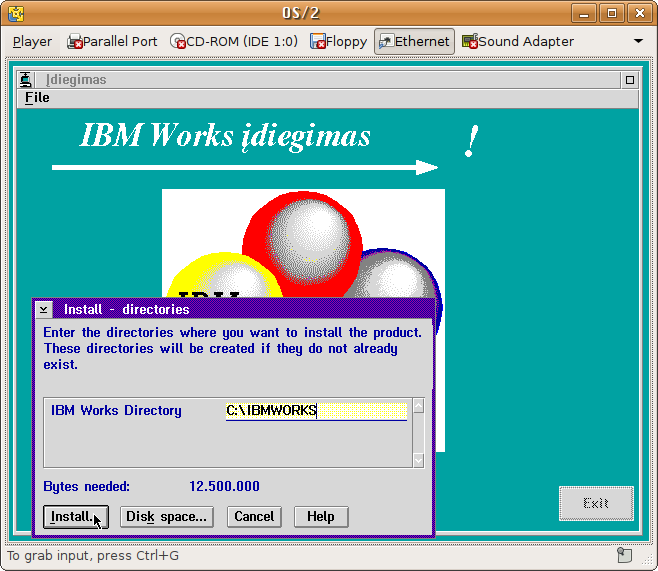Expand the toolbar overflow dropdown arrow

click(638, 41)
